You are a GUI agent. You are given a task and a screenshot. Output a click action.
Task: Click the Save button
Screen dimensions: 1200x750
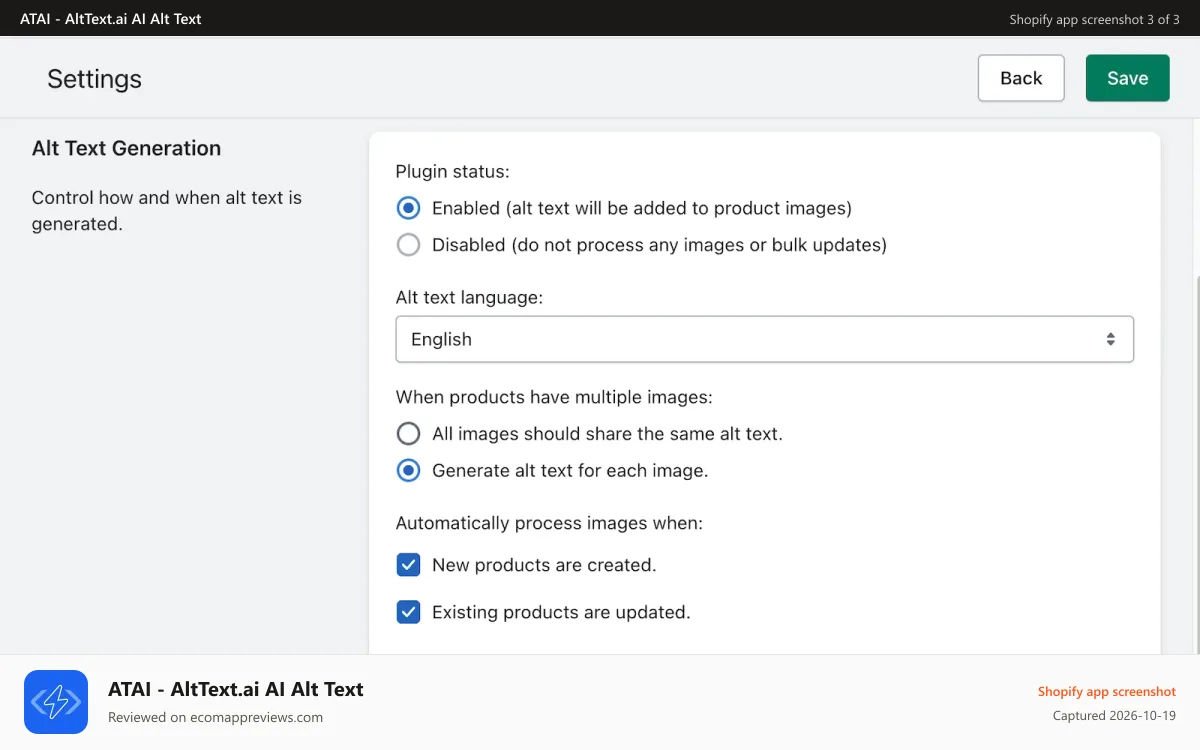point(1127,78)
